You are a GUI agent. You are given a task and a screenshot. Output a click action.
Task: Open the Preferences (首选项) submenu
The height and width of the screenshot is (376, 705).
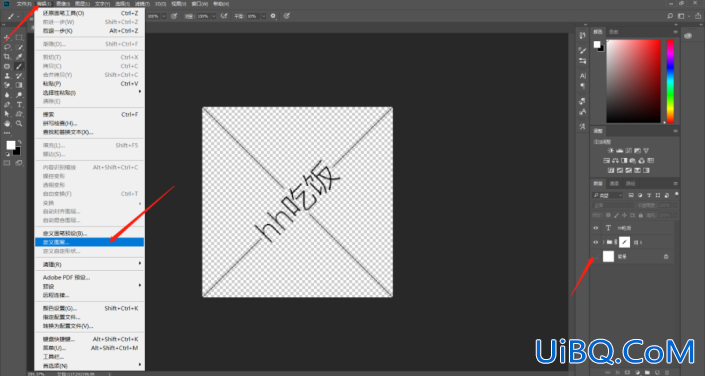(x=89, y=366)
